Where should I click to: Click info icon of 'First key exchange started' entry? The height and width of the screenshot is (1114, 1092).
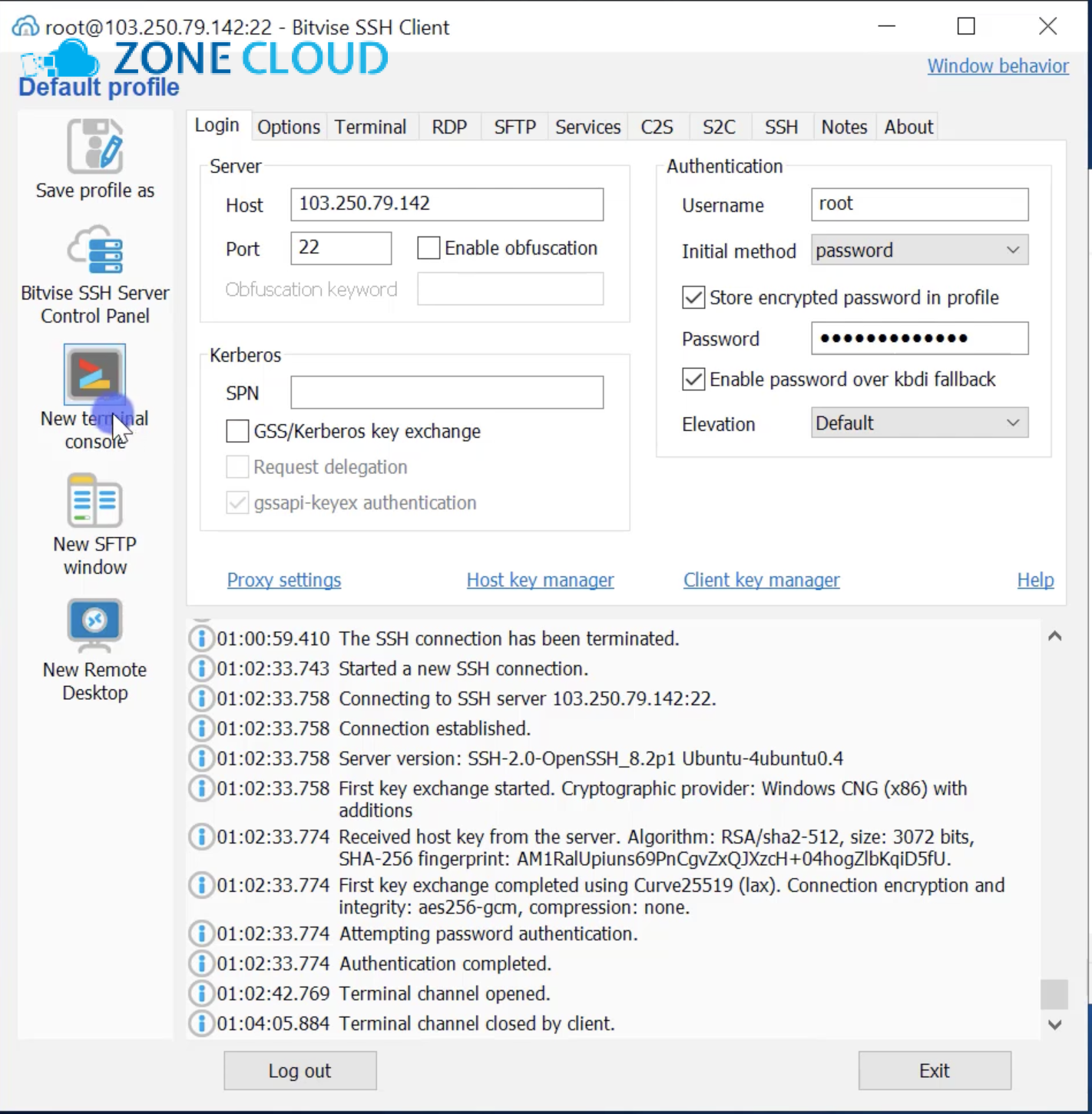(x=201, y=788)
